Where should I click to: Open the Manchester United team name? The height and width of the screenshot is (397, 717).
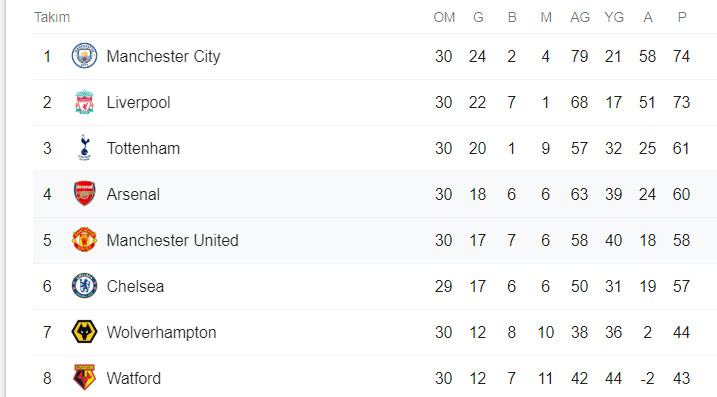(x=172, y=240)
